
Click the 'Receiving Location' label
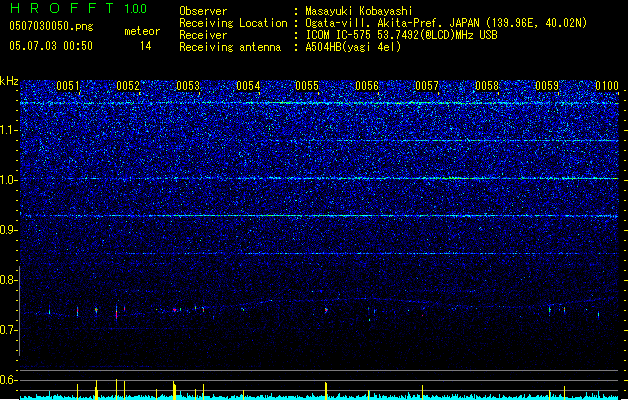(233, 23)
